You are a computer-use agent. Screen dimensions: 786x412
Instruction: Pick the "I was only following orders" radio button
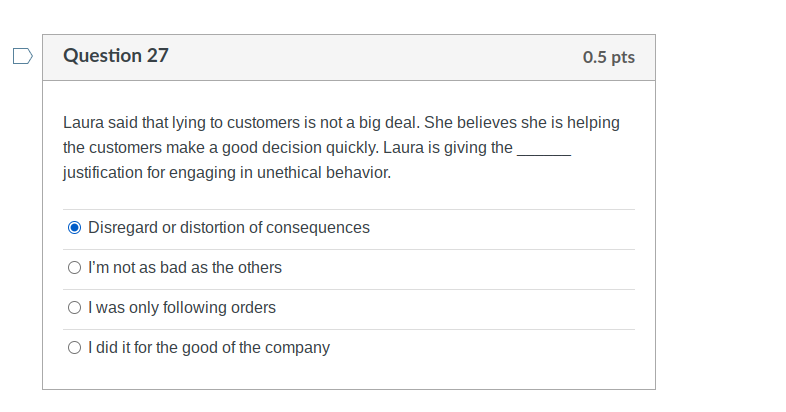click(74, 308)
